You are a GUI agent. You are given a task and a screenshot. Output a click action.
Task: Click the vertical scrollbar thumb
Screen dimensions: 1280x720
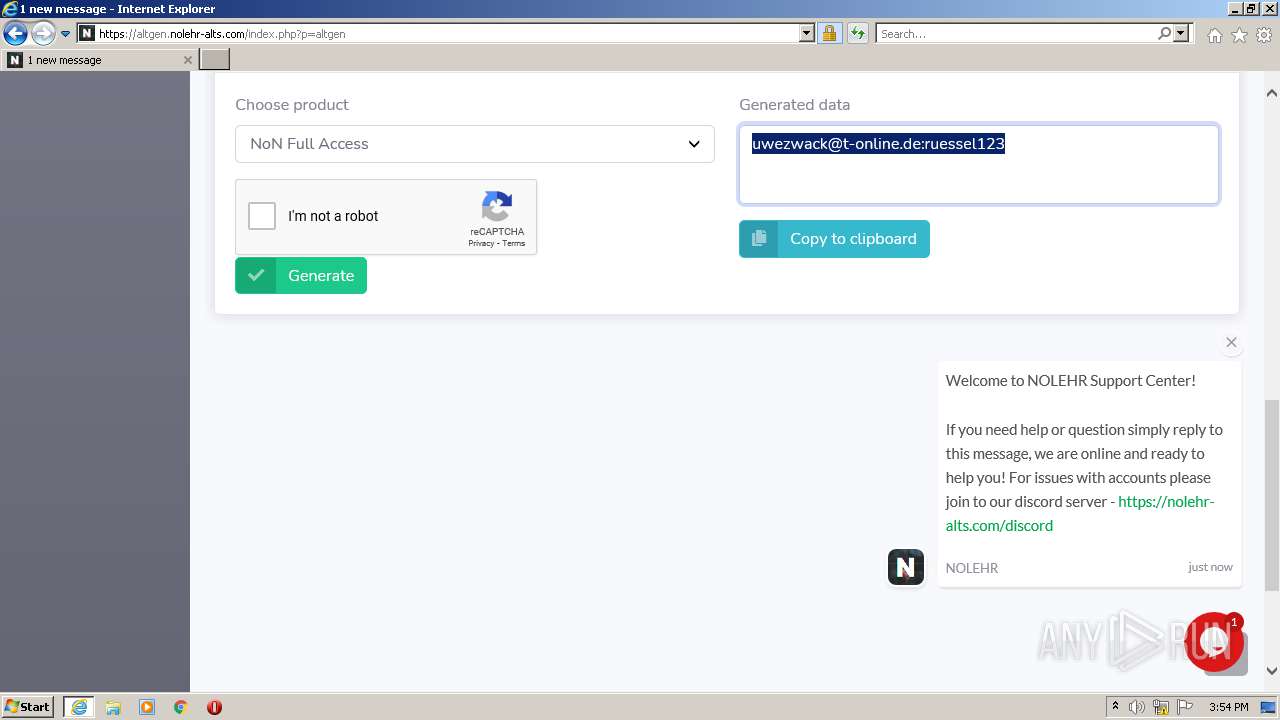[x=1272, y=495]
